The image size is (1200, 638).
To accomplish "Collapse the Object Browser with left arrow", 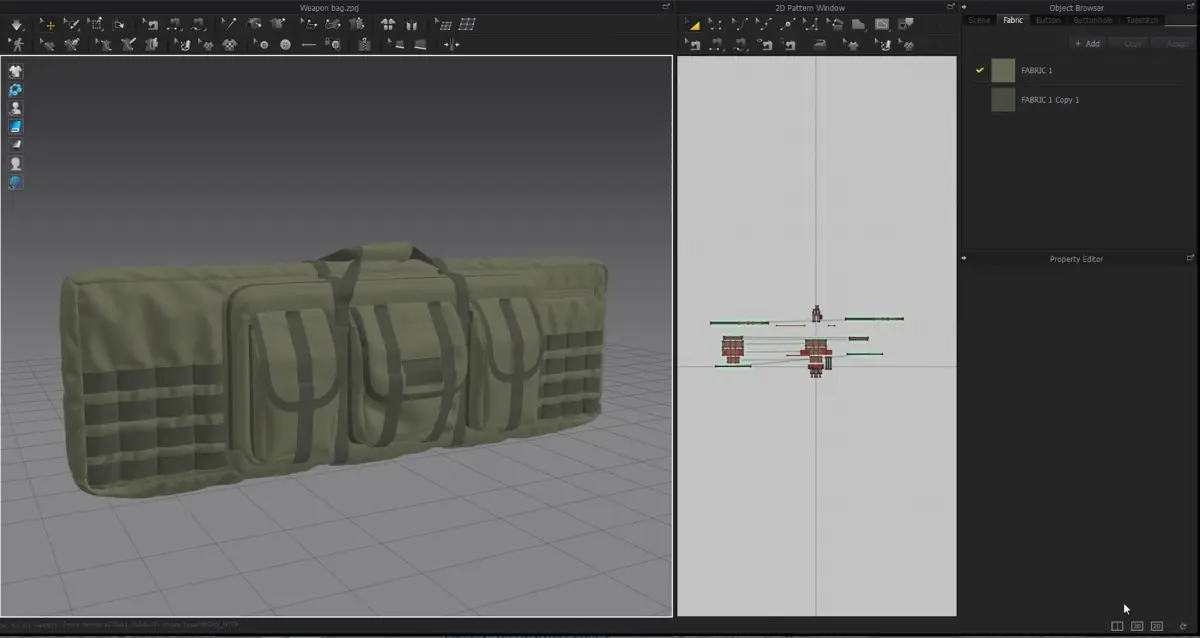I will tap(965, 7).
